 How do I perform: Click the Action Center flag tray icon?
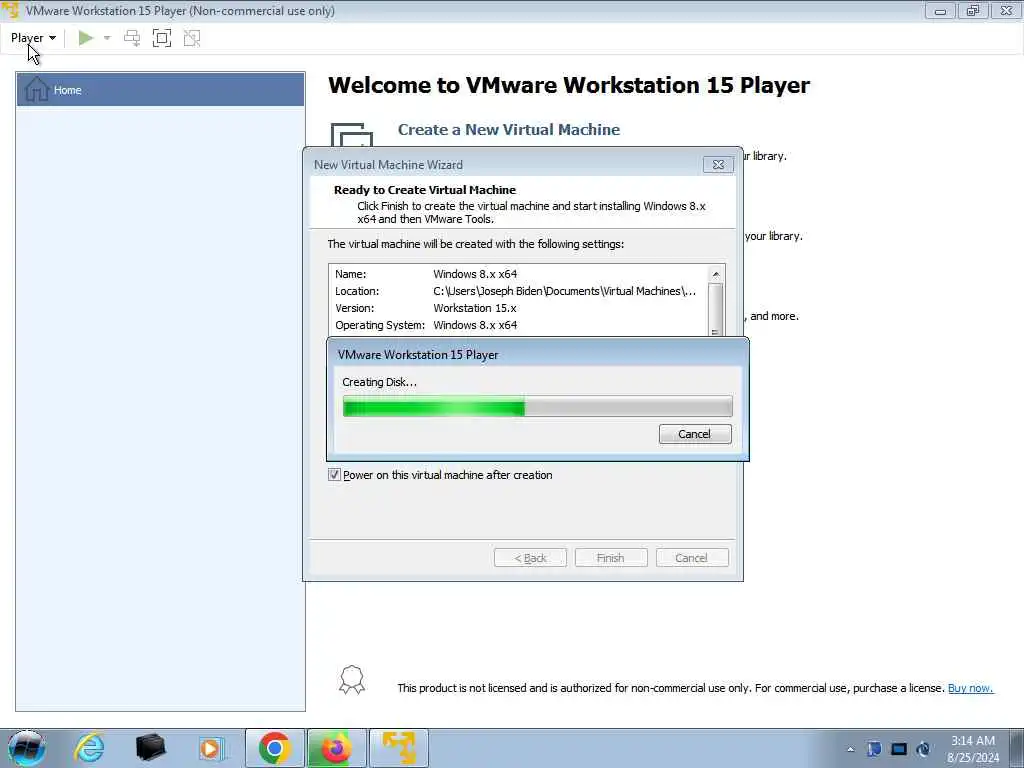(x=874, y=749)
